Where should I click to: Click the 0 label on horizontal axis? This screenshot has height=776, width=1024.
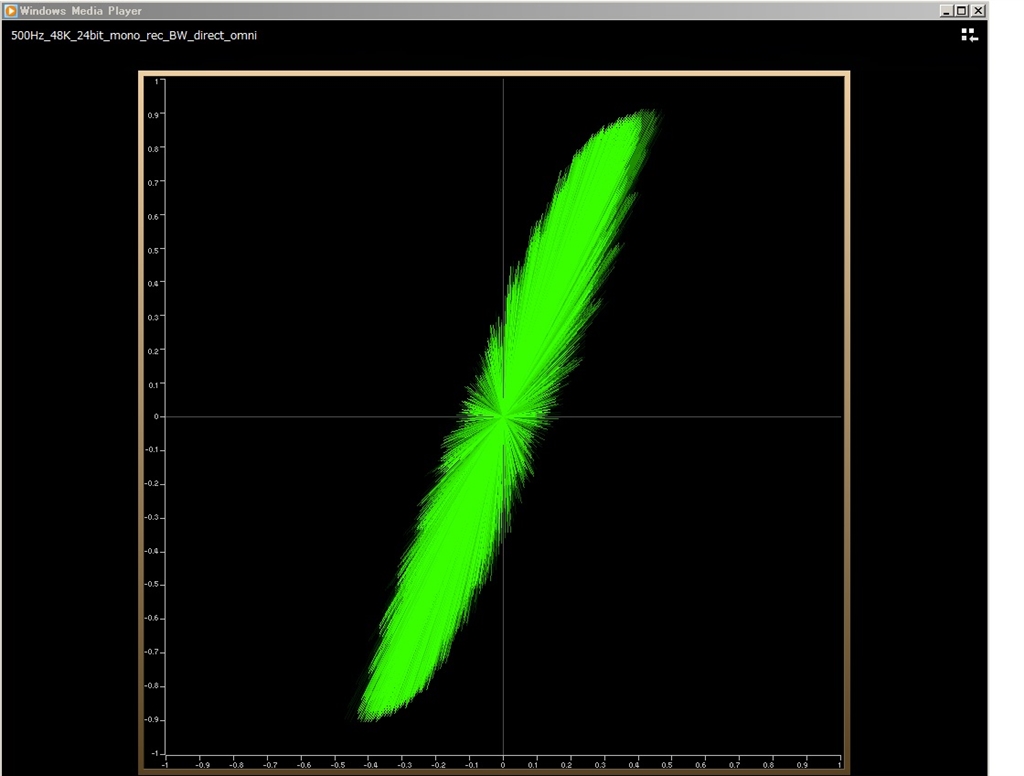(503, 765)
